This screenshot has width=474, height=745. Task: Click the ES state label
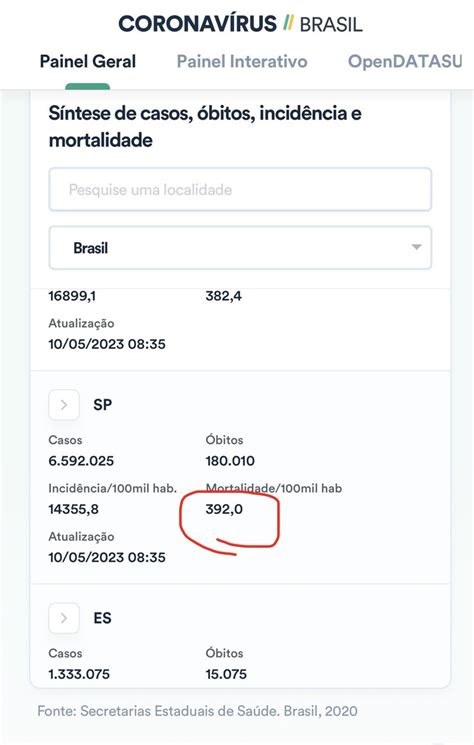pos(102,618)
